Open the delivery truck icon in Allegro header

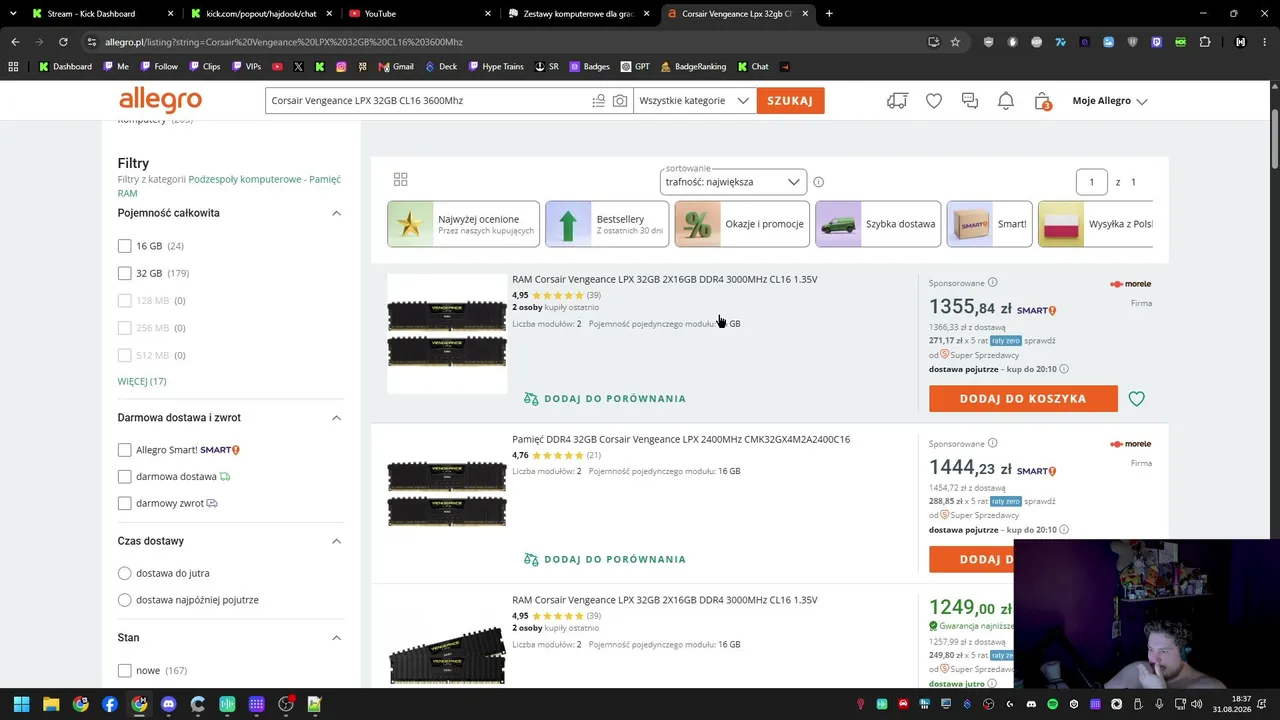click(x=897, y=101)
